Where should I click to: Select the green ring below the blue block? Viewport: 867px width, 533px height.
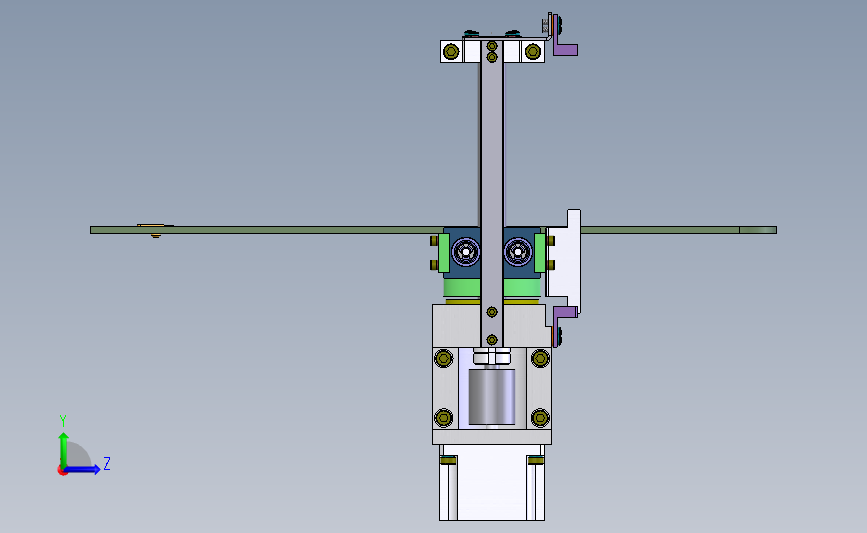pyautogui.click(x=462, y=289)
